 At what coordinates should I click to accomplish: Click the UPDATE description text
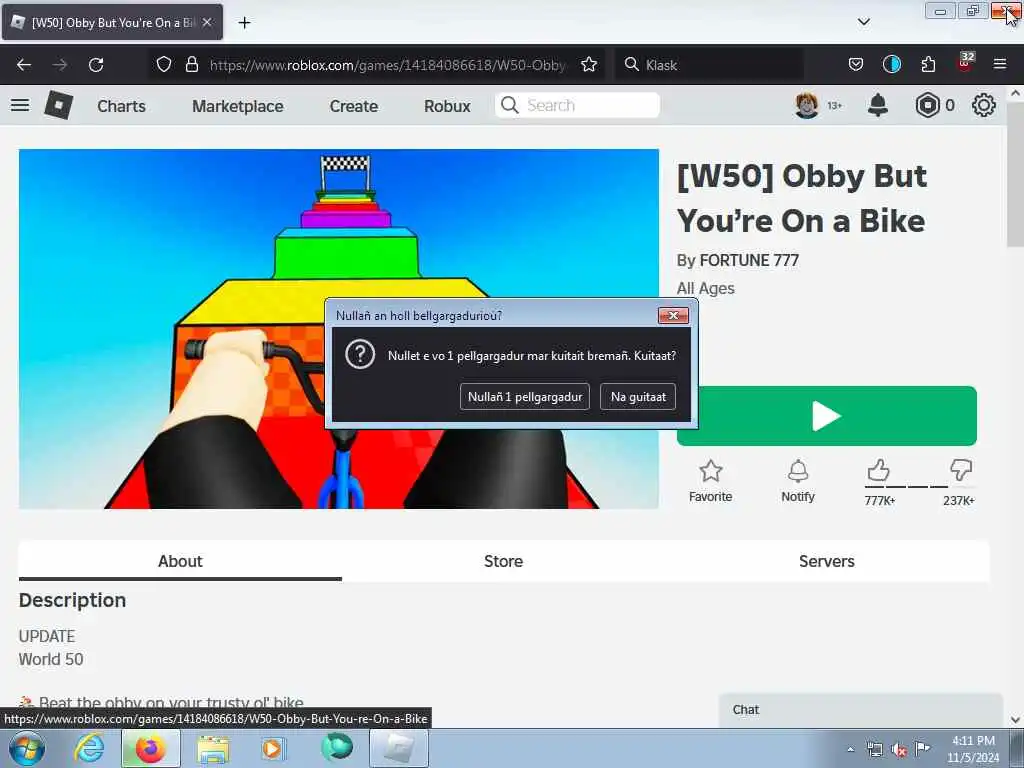(x=47, y=636)
